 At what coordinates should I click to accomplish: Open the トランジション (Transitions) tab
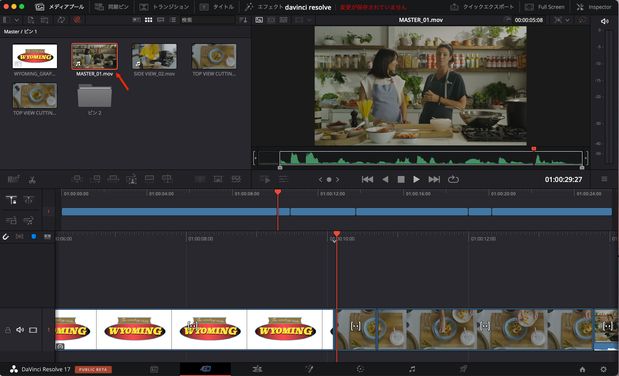coord(165,7)
